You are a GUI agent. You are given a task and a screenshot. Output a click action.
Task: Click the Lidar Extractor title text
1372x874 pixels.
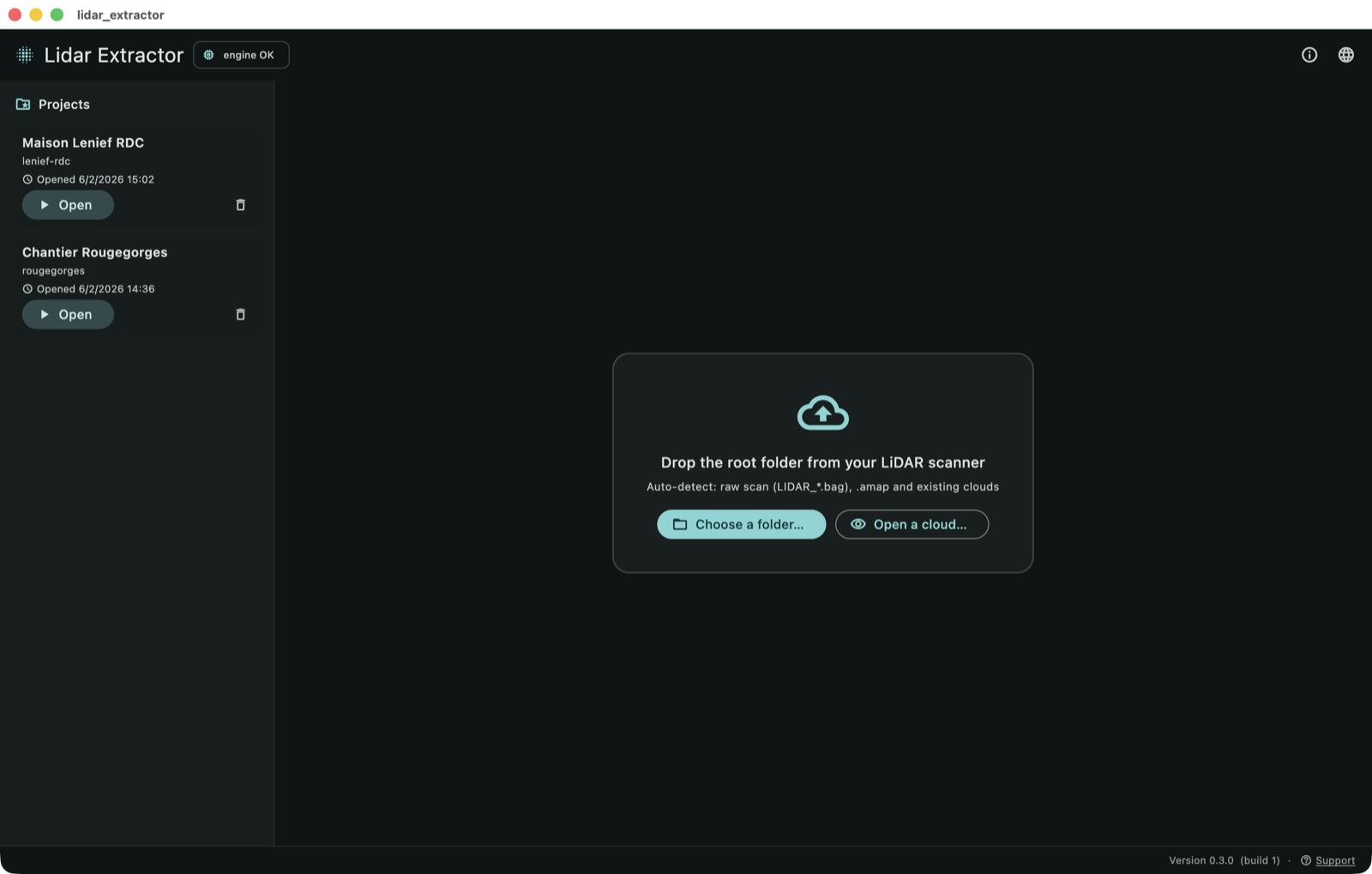tap(114, 55)
